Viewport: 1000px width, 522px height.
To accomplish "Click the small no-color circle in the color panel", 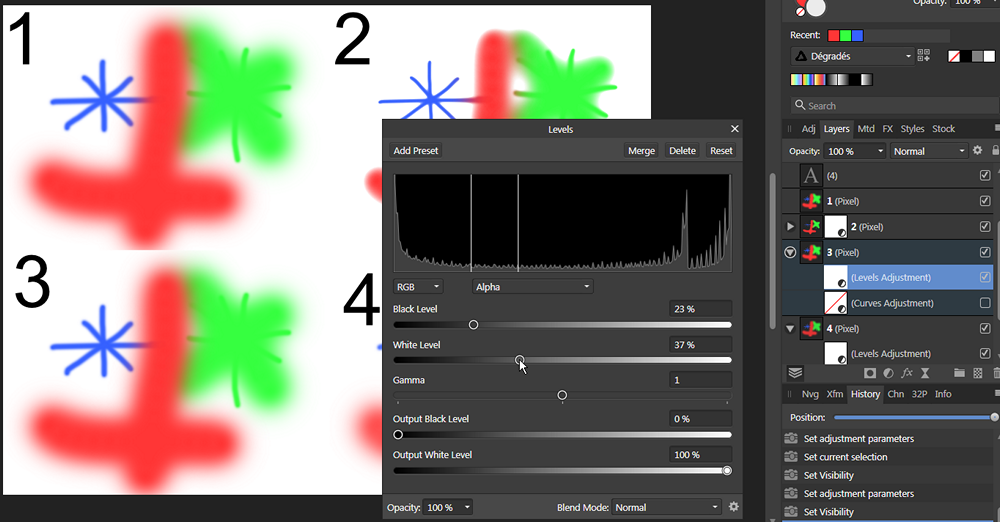I will tap(800, 11).
